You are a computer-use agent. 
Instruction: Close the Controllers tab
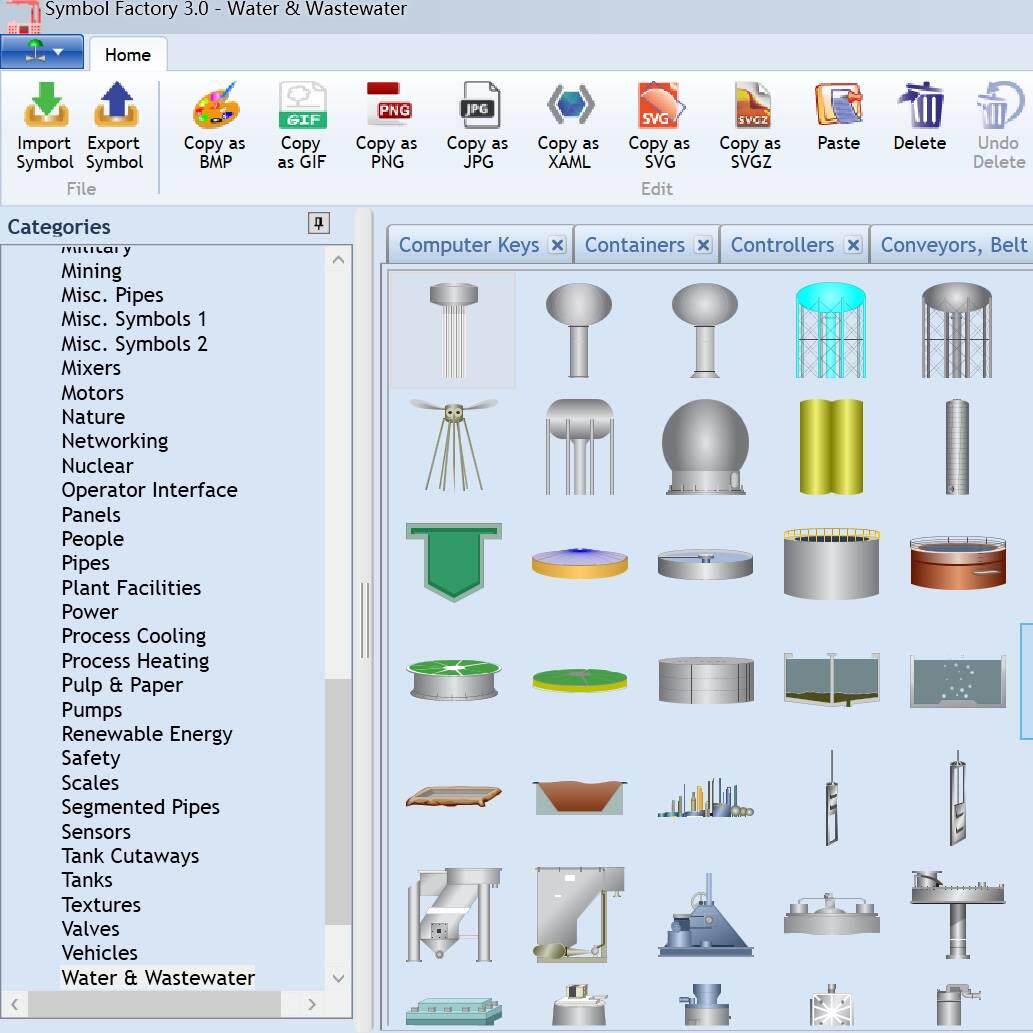853,245
